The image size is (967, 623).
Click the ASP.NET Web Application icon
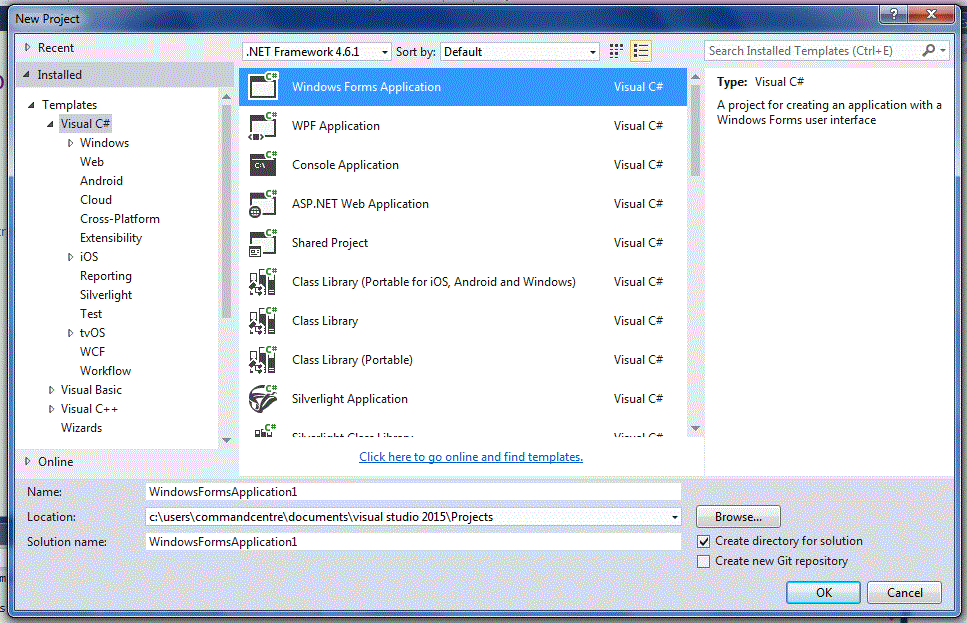[263, 204]
